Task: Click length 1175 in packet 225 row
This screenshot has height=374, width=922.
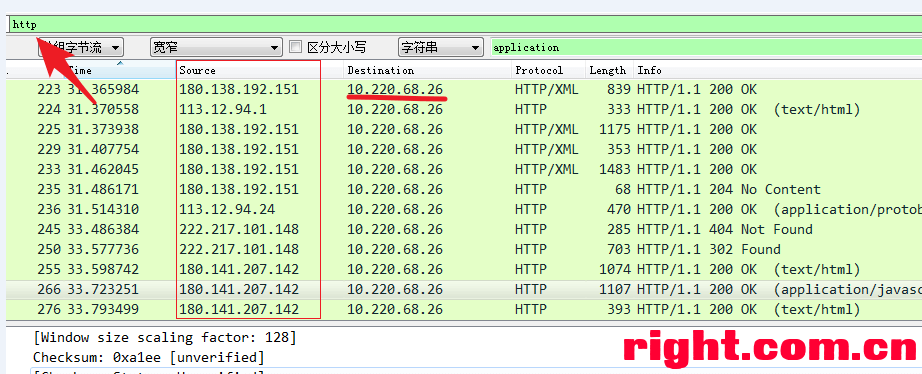Action: click(615, 129)
